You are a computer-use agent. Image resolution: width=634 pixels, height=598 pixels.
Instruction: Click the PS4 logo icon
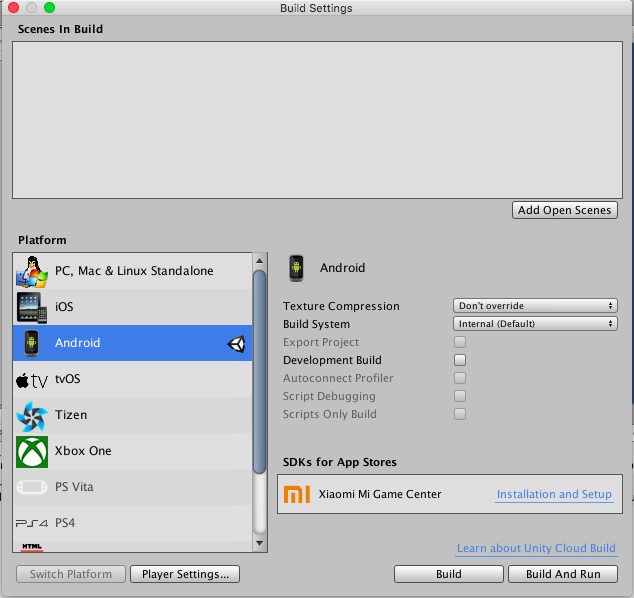(32, 524)
